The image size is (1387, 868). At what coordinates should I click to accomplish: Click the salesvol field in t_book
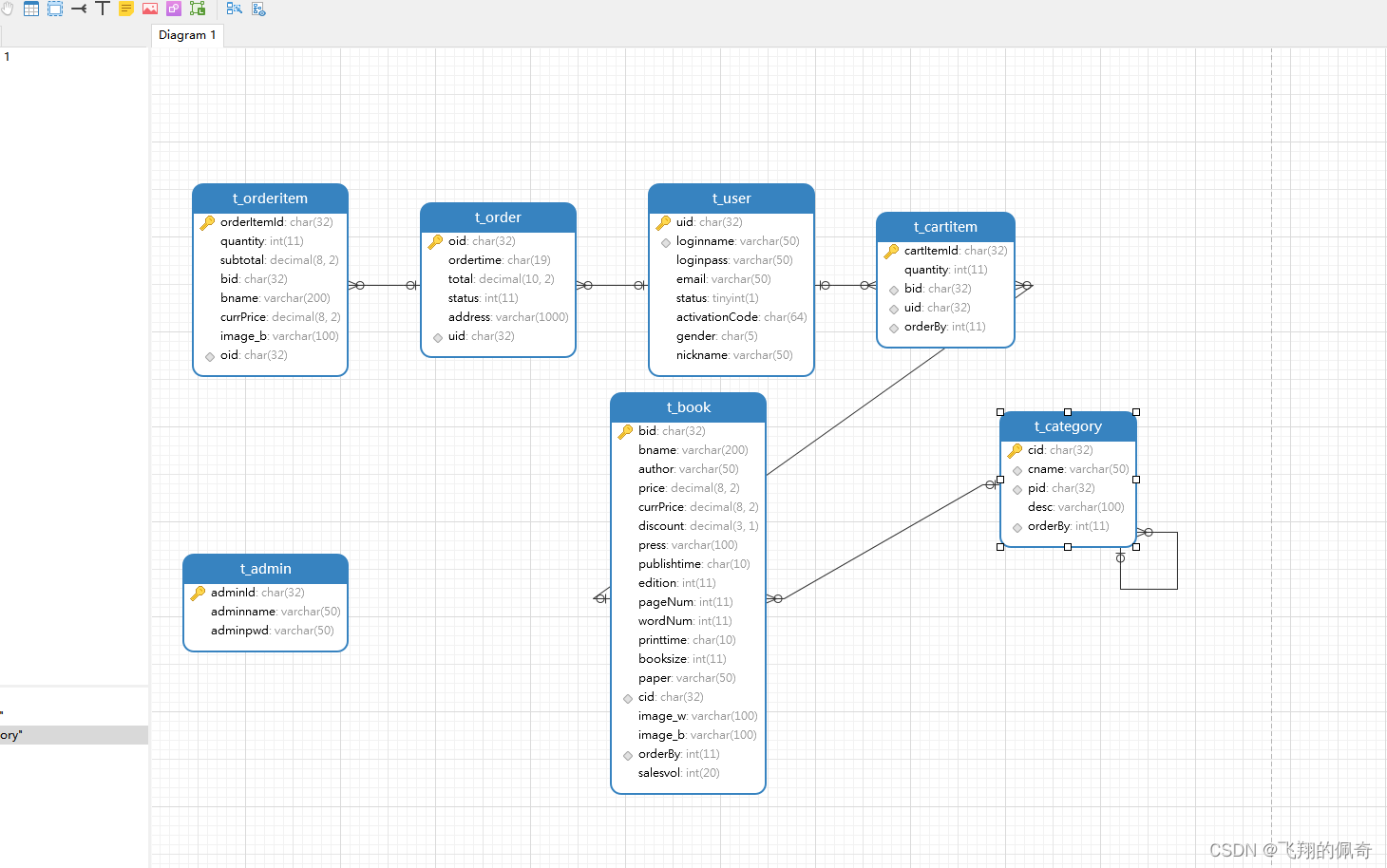coord(679,773)
